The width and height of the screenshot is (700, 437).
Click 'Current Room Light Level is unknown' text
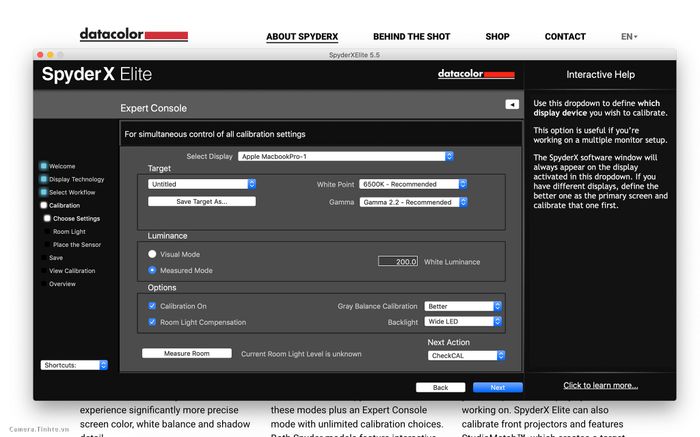point(301,354)
